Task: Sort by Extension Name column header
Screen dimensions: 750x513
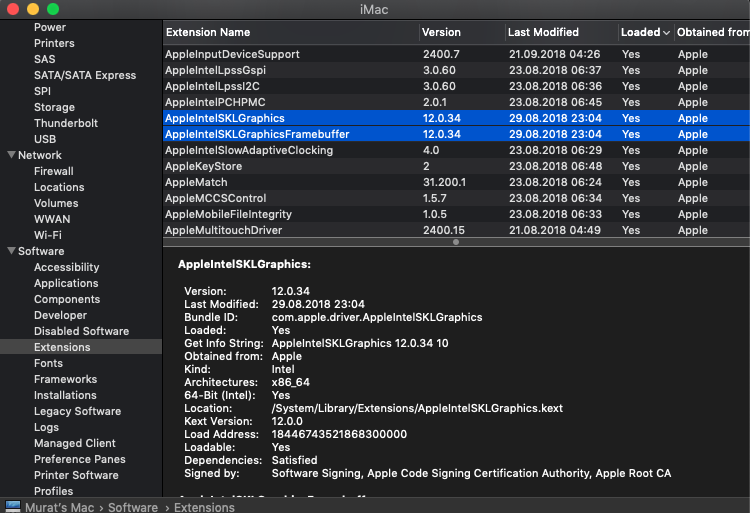Action: [291, 33]
